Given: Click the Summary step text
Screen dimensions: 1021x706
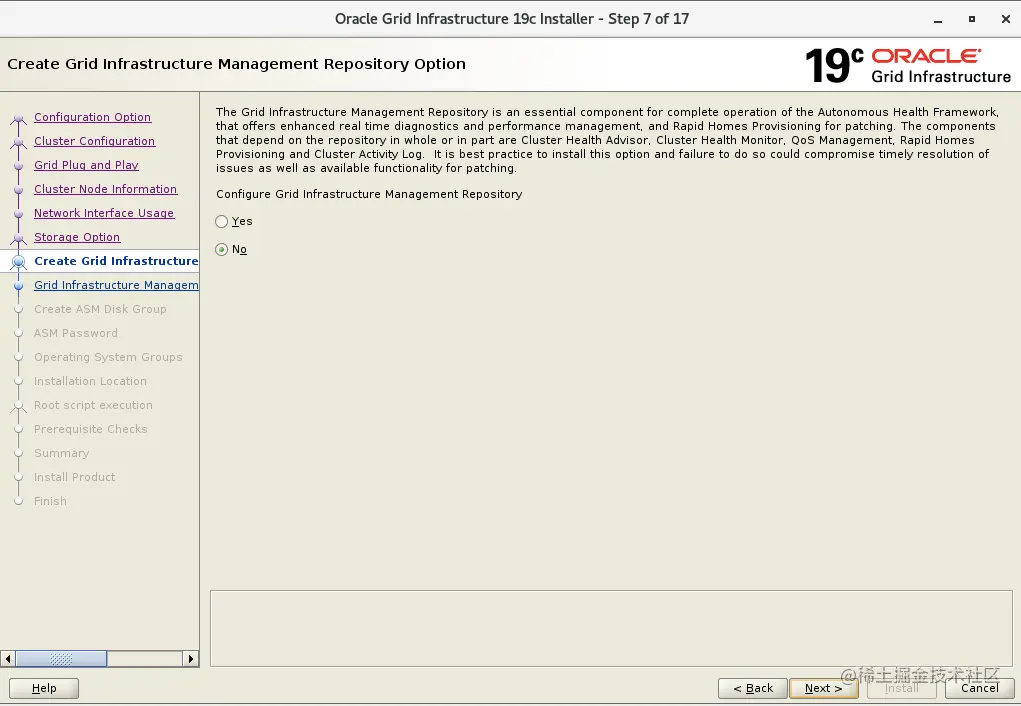Looking at the screenshot, I should (61, 453).
